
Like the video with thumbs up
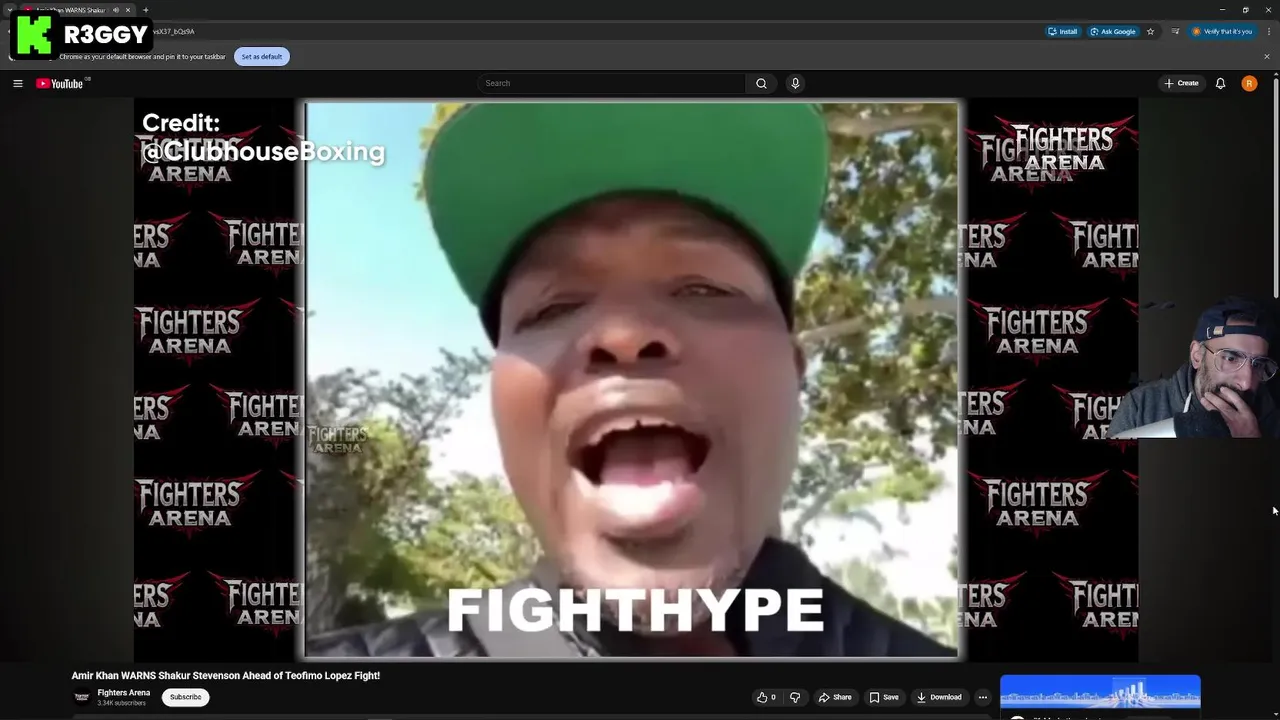(766, 697)
